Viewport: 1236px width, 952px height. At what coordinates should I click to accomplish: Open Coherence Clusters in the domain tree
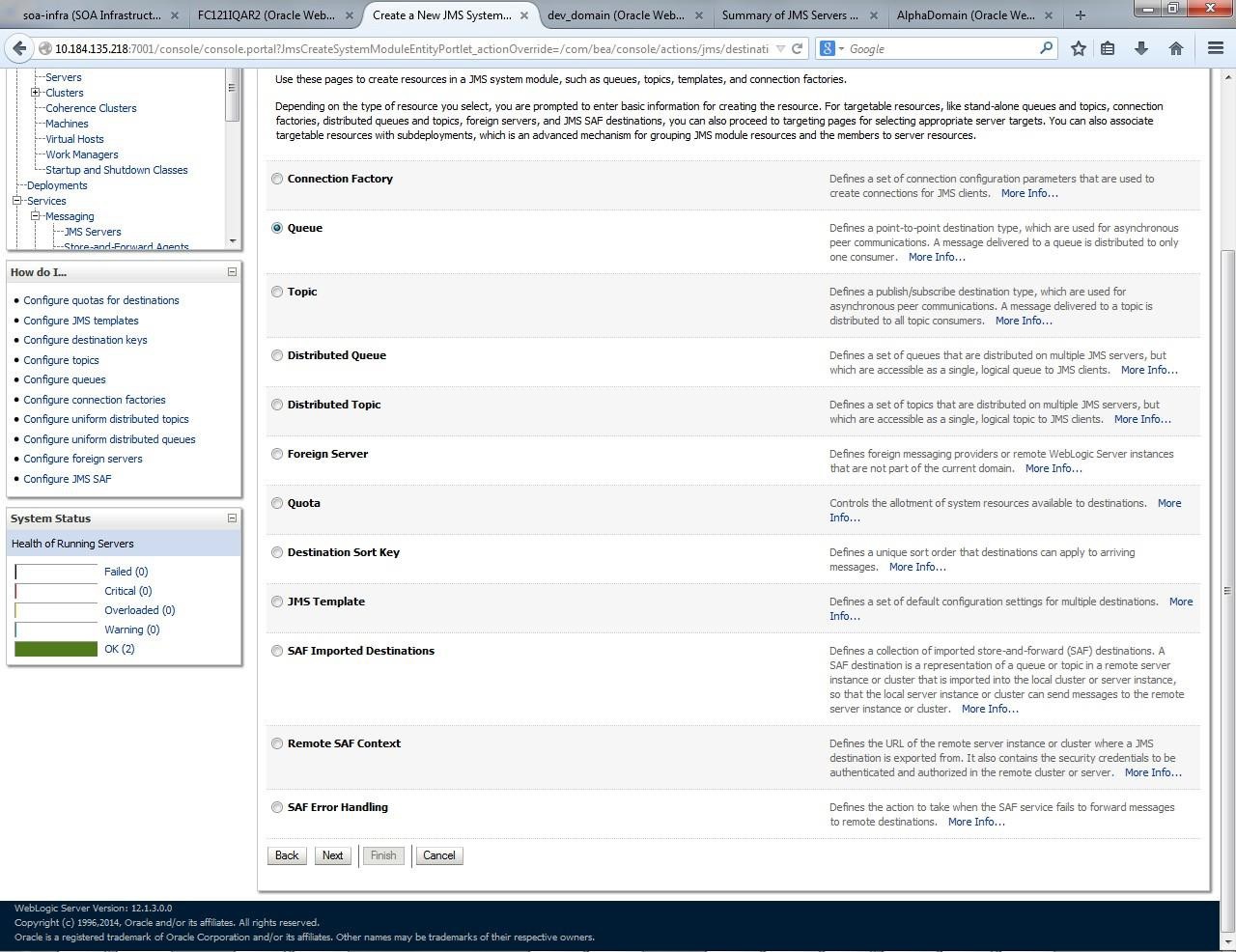point(91,108)
